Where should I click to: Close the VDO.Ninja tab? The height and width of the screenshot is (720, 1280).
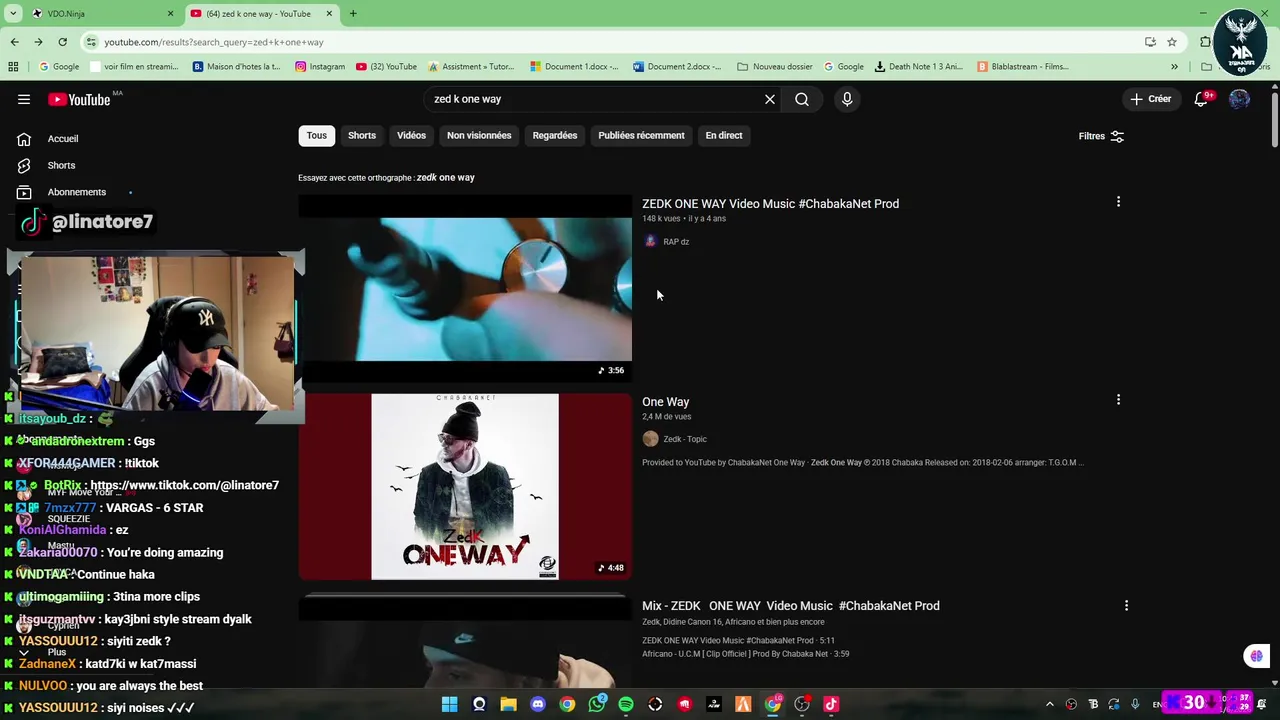point(170,14)
